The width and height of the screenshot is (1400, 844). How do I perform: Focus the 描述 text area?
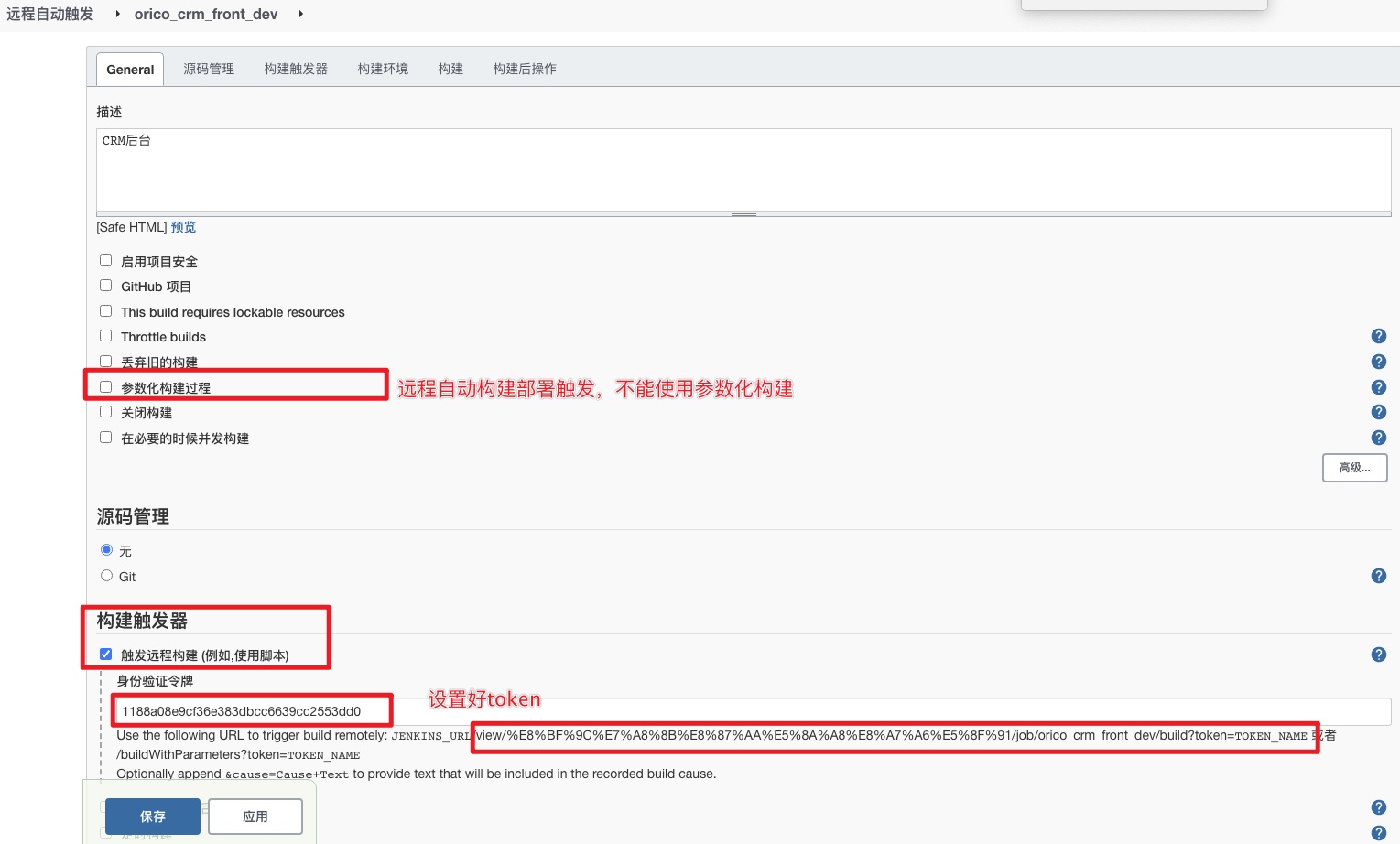tap(743, 170)
